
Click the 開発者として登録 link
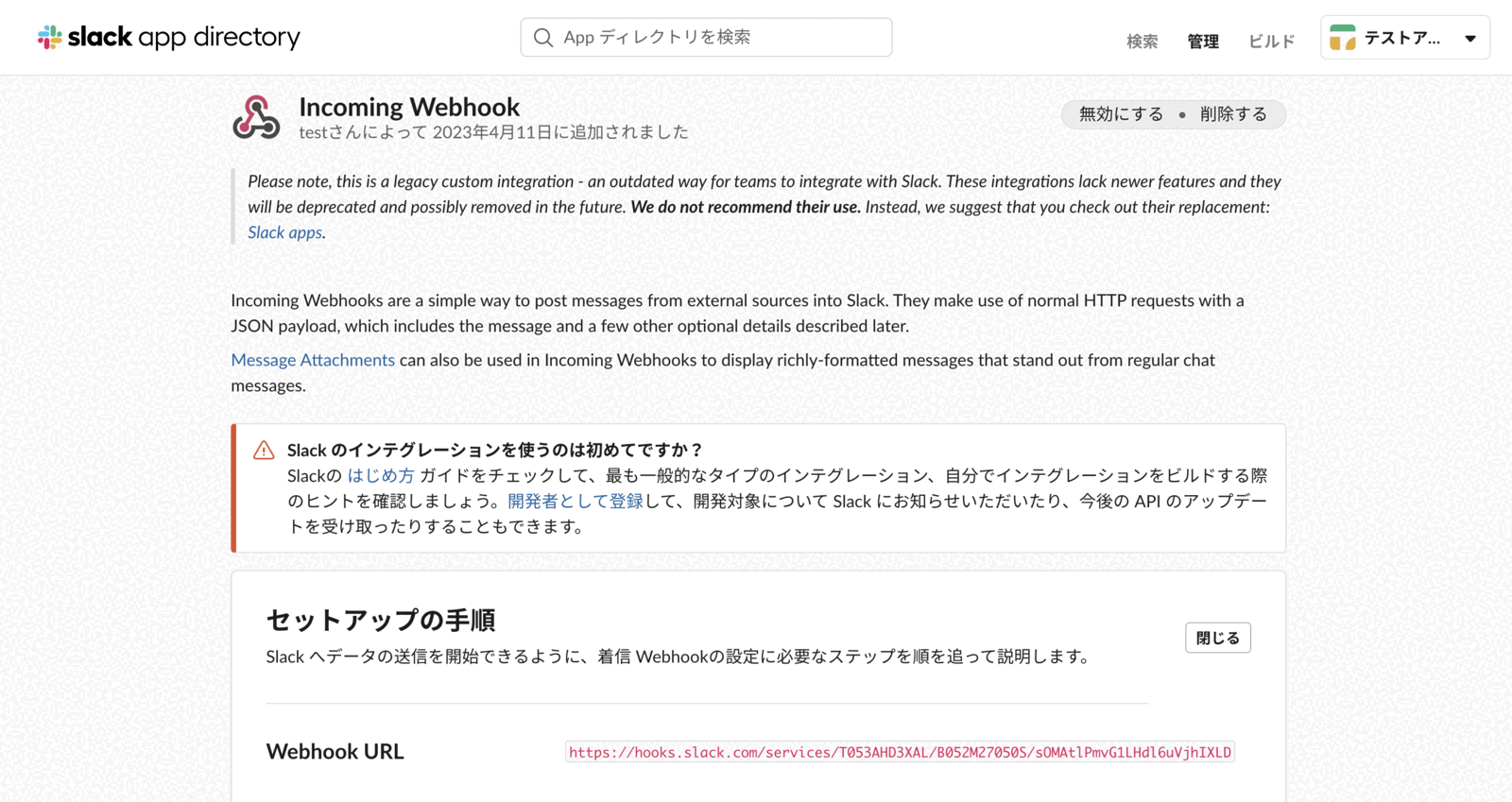[576, 501]
